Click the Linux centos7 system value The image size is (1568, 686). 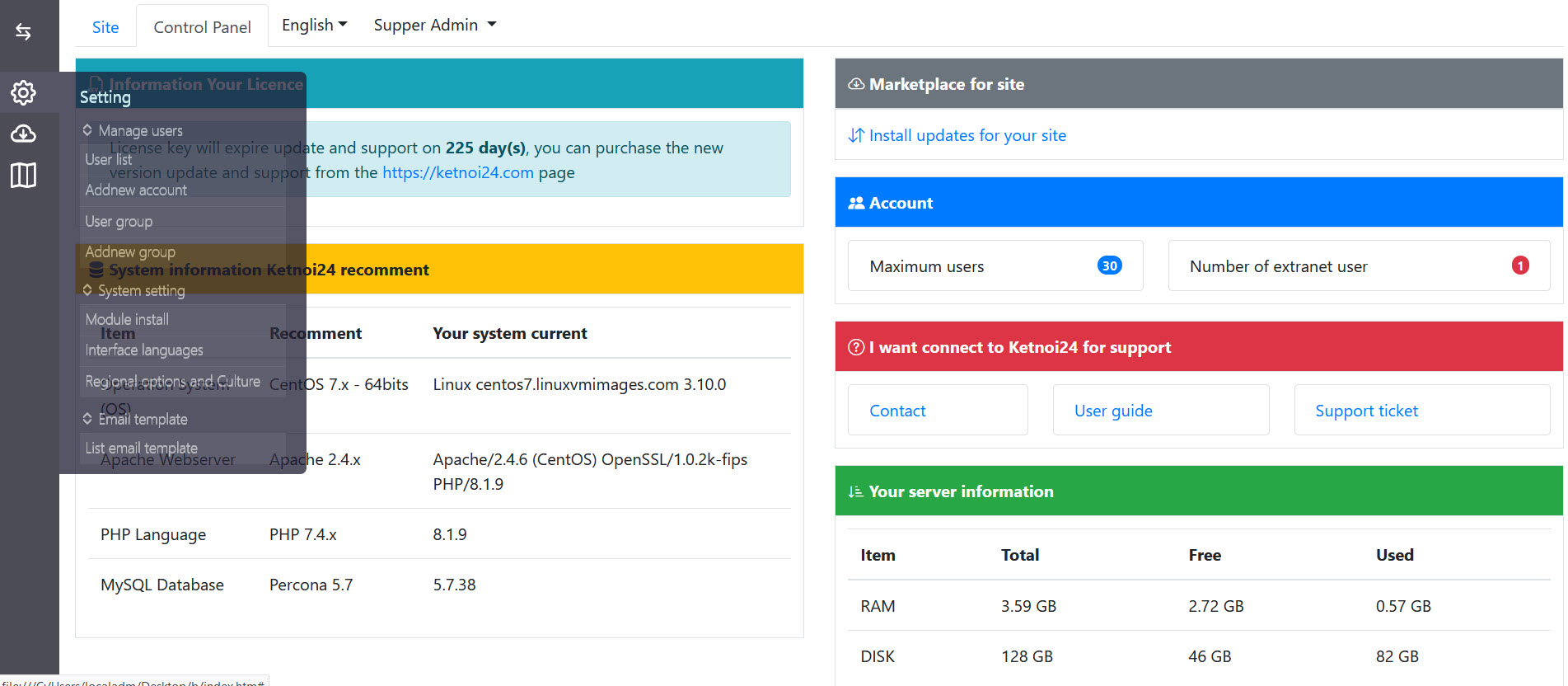579,384
